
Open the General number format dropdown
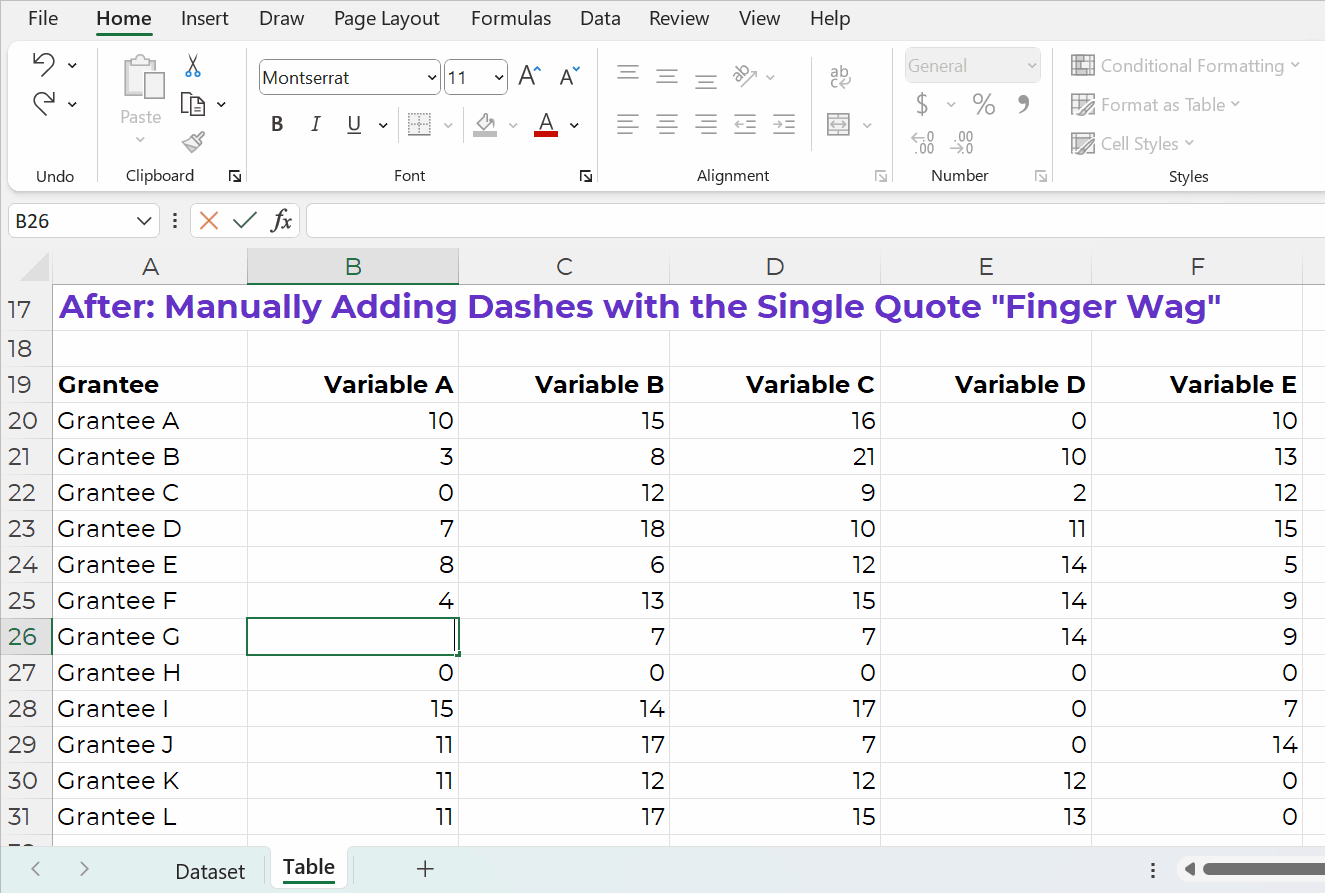[1032, 66]
